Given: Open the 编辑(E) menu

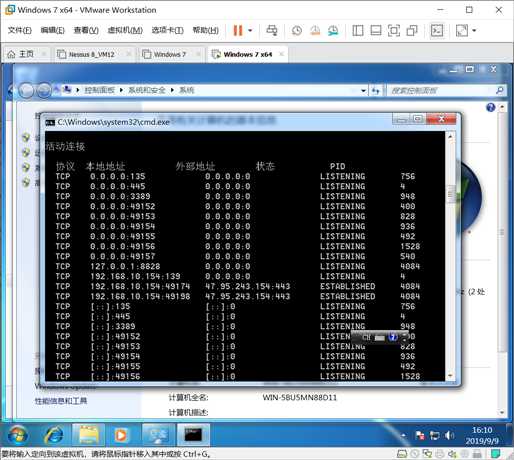Looking at the screenshot, I should [52, 30].
